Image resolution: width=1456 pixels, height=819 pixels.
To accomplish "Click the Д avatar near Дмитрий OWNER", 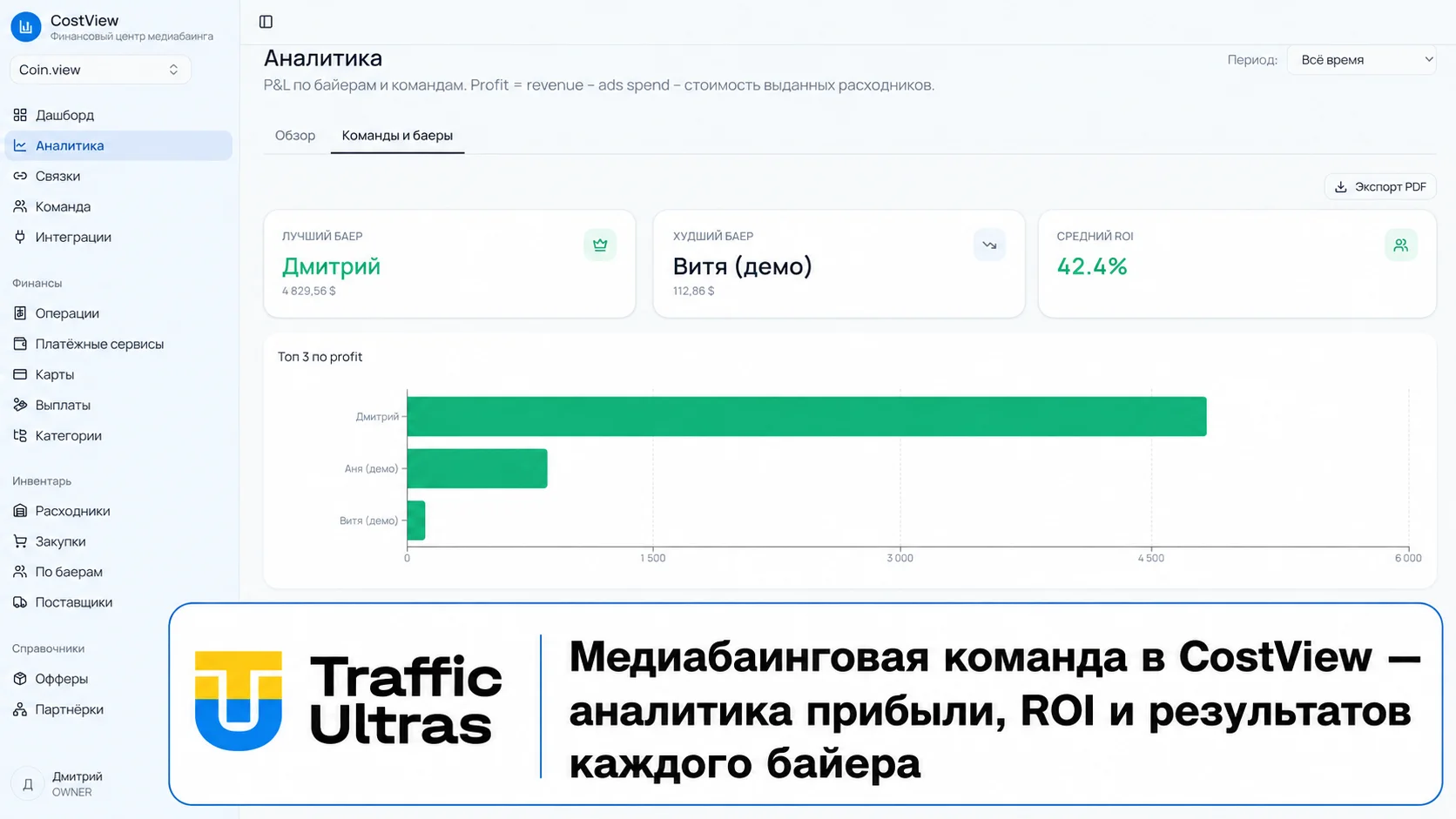I will (28, 784).
